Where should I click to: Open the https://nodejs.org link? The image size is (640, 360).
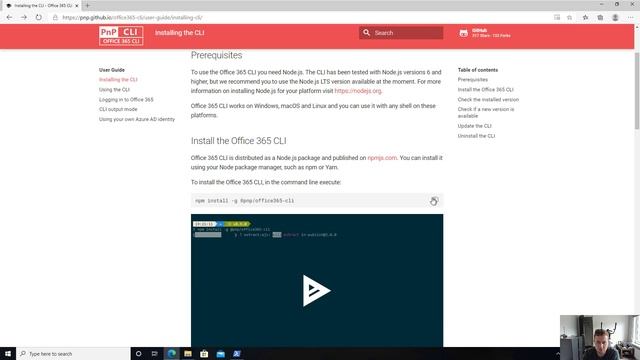click(358, 91)
